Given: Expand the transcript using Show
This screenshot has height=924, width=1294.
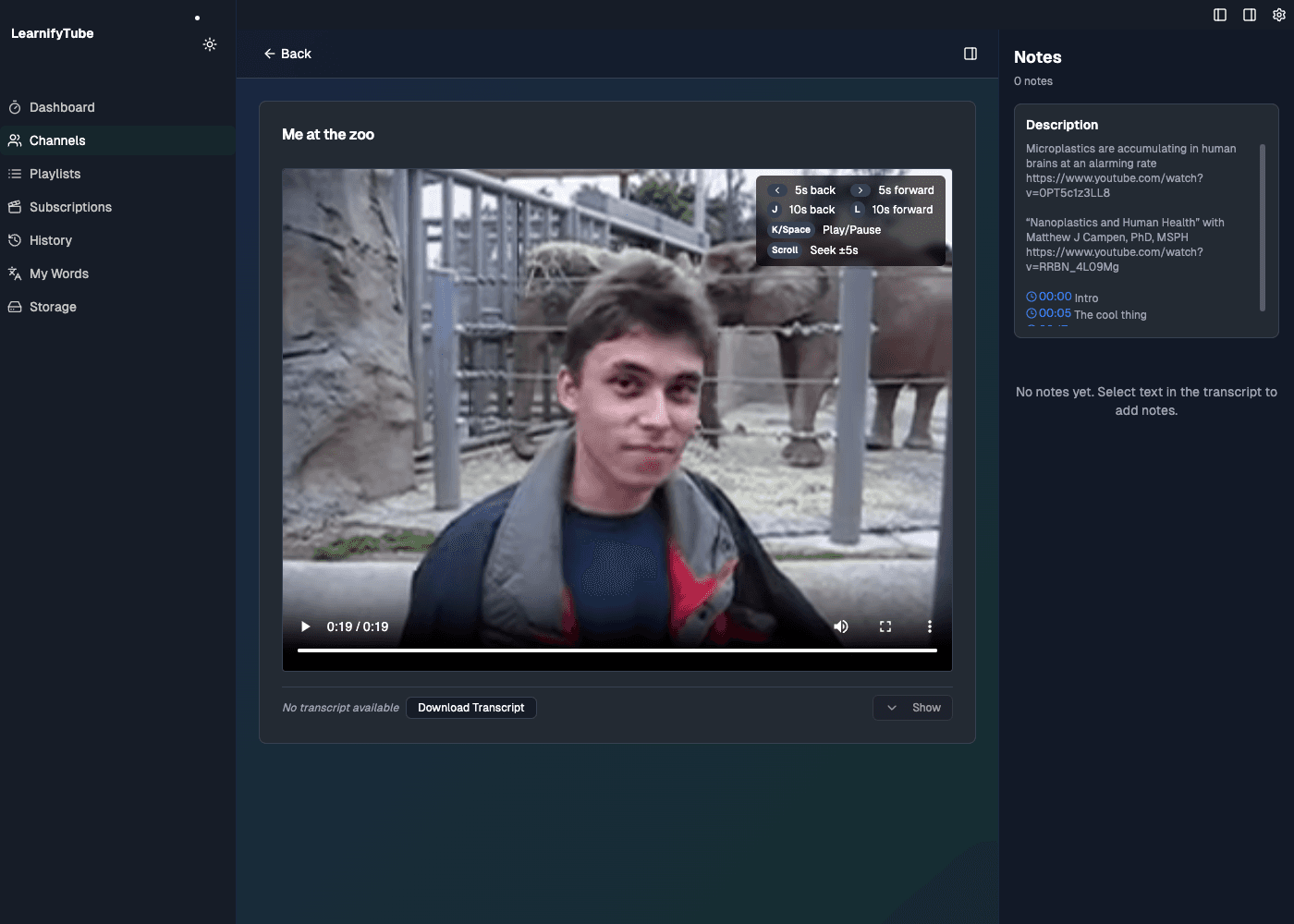Looking at the screenshot, I should (912, 707).
